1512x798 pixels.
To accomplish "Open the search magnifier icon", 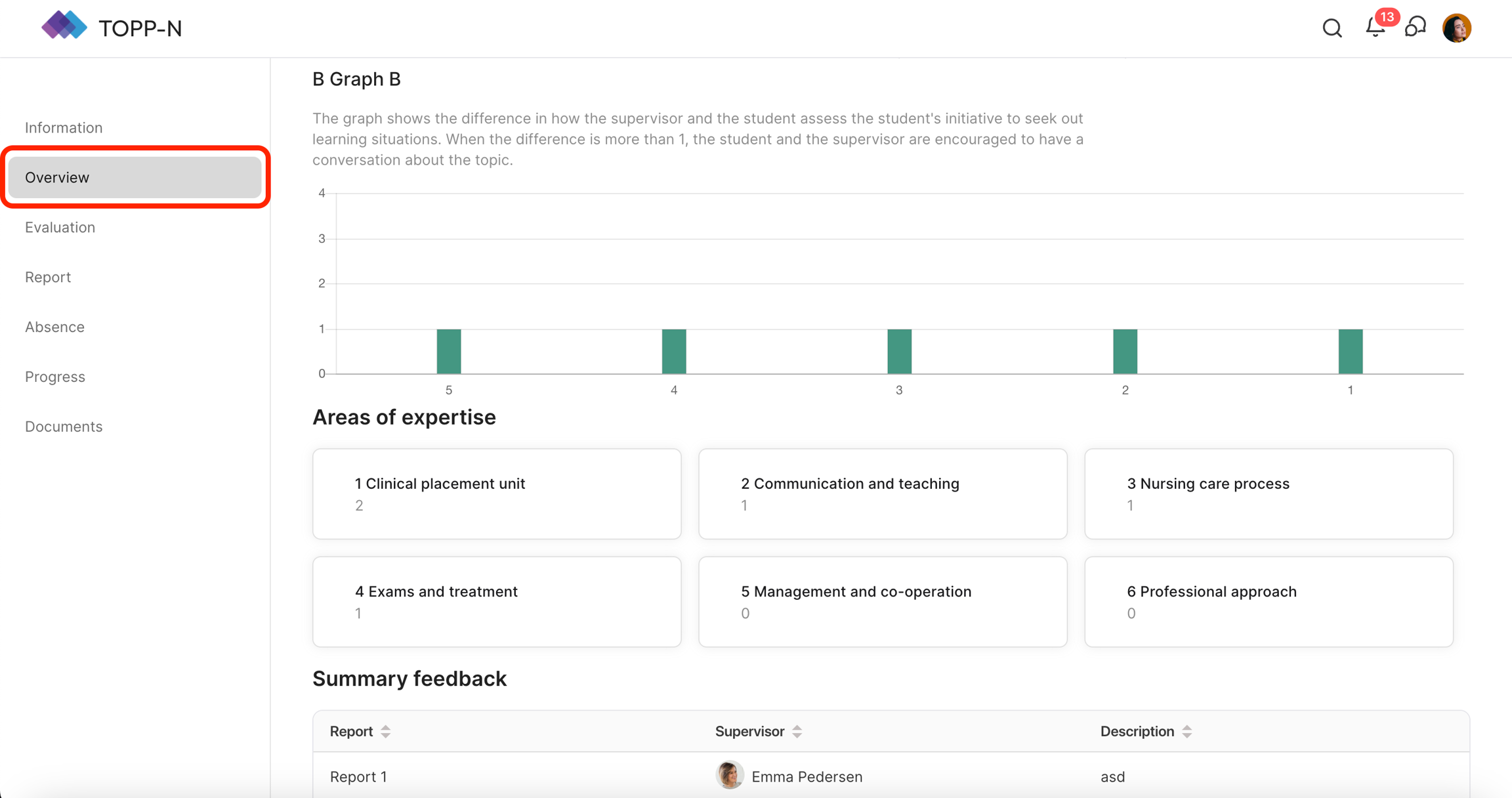I will click(1332, 28).
